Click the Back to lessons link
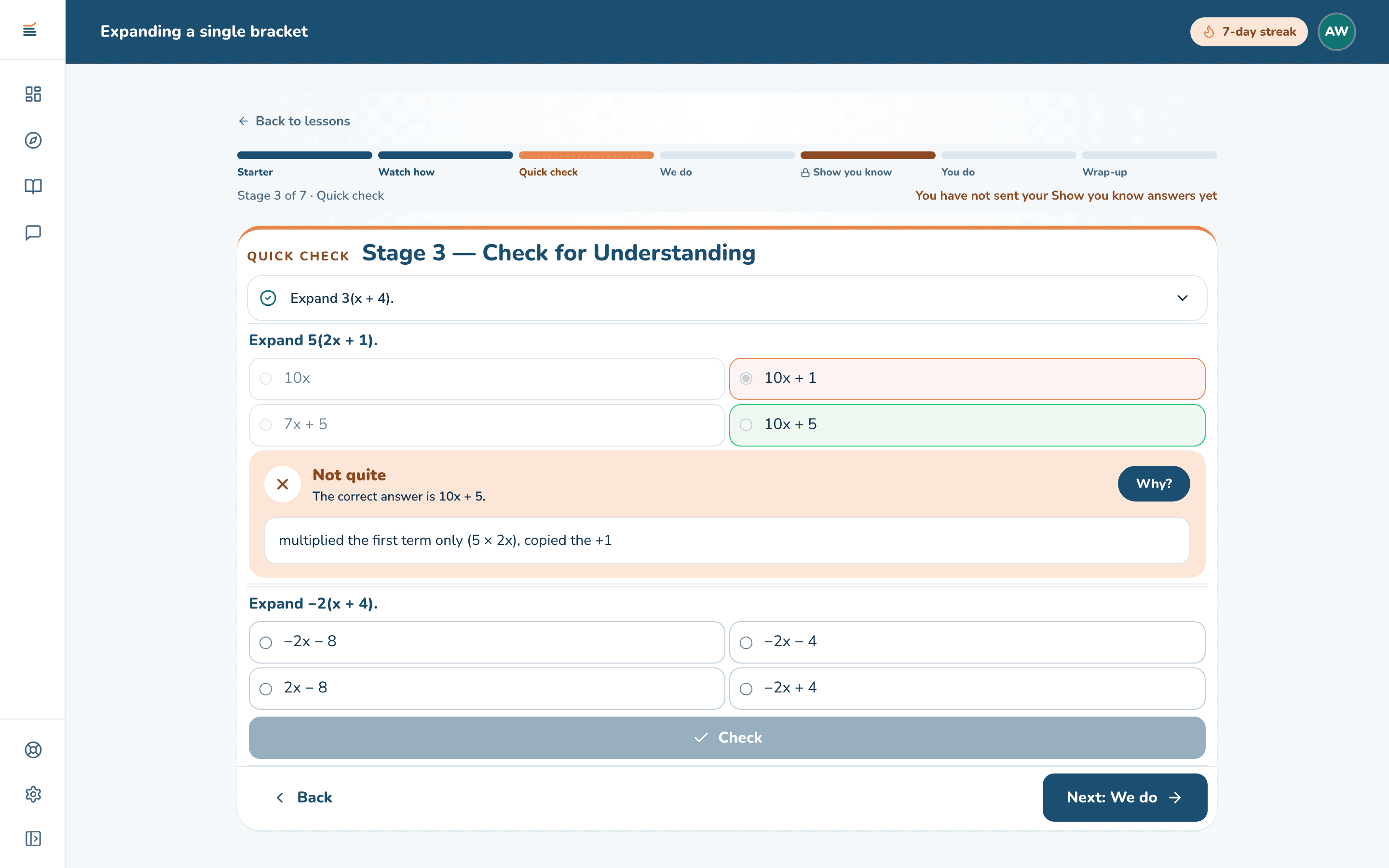The image size is (1389, 868). click(x=294, y=121)
